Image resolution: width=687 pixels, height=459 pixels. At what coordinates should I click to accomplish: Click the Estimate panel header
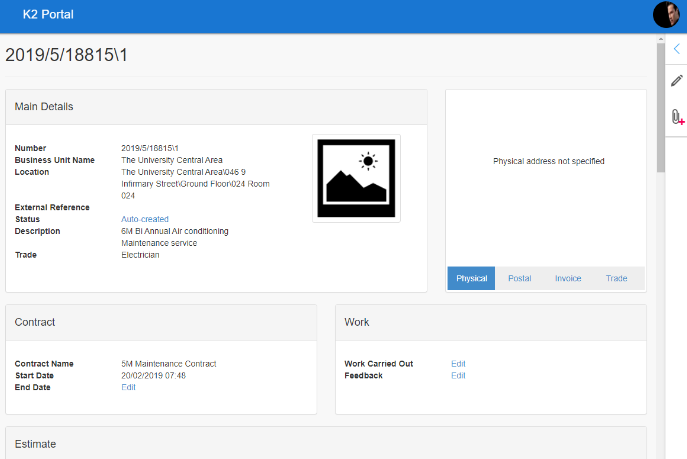tap(326, 443)
